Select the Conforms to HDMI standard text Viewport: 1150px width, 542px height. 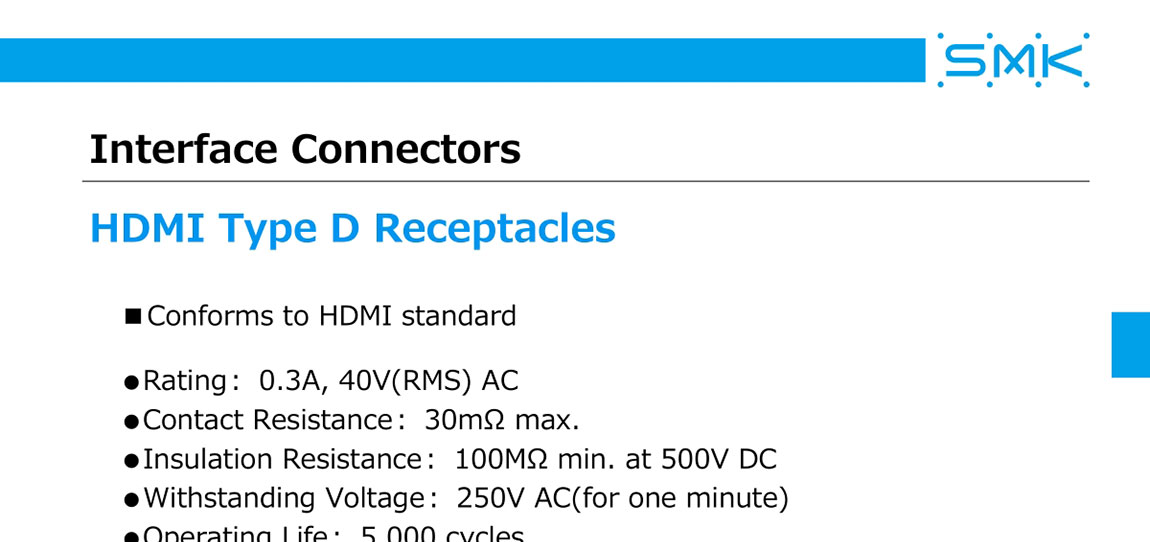point(331,316)
